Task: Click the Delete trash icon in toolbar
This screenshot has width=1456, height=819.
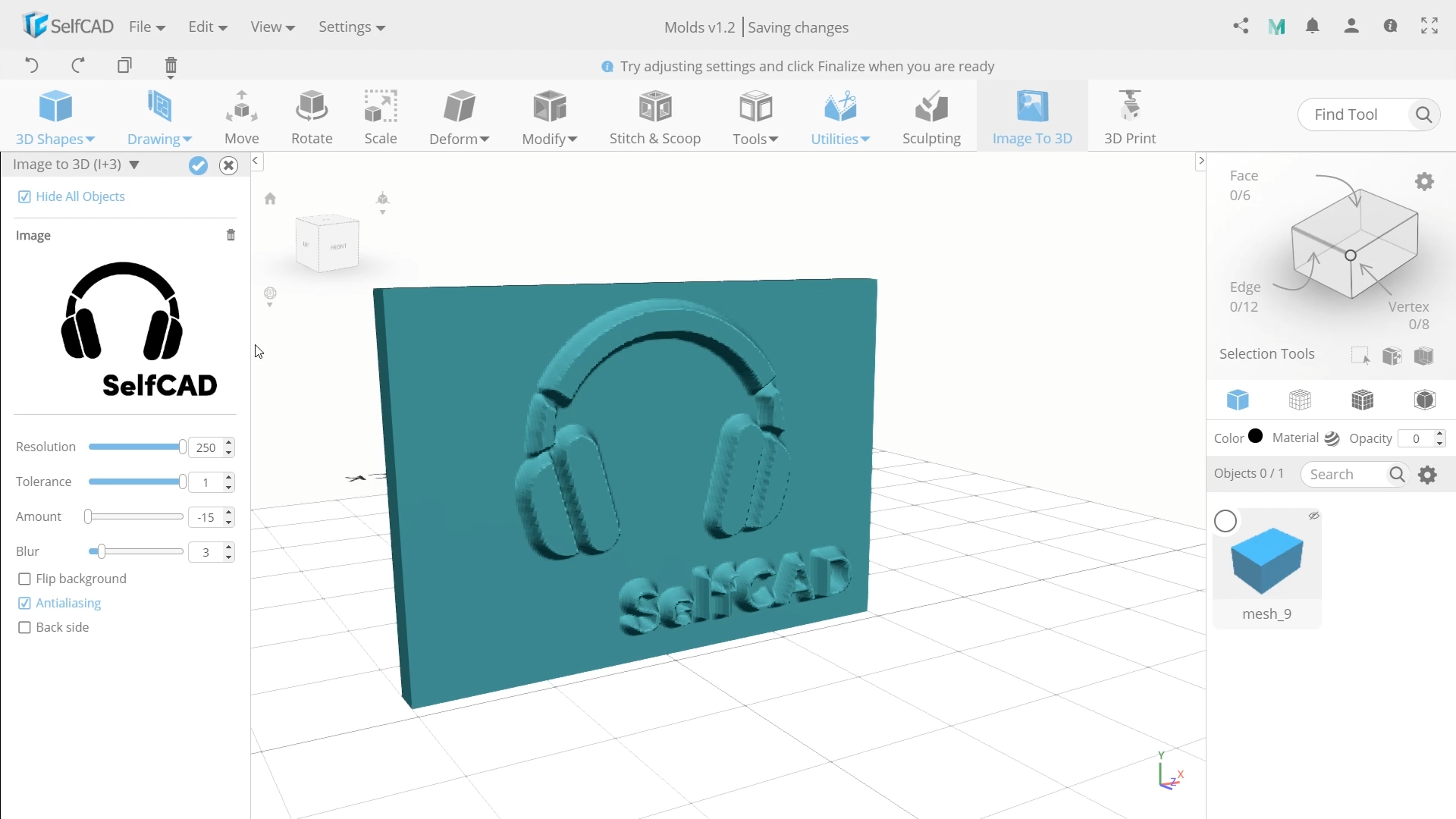Action: [171, 67]
